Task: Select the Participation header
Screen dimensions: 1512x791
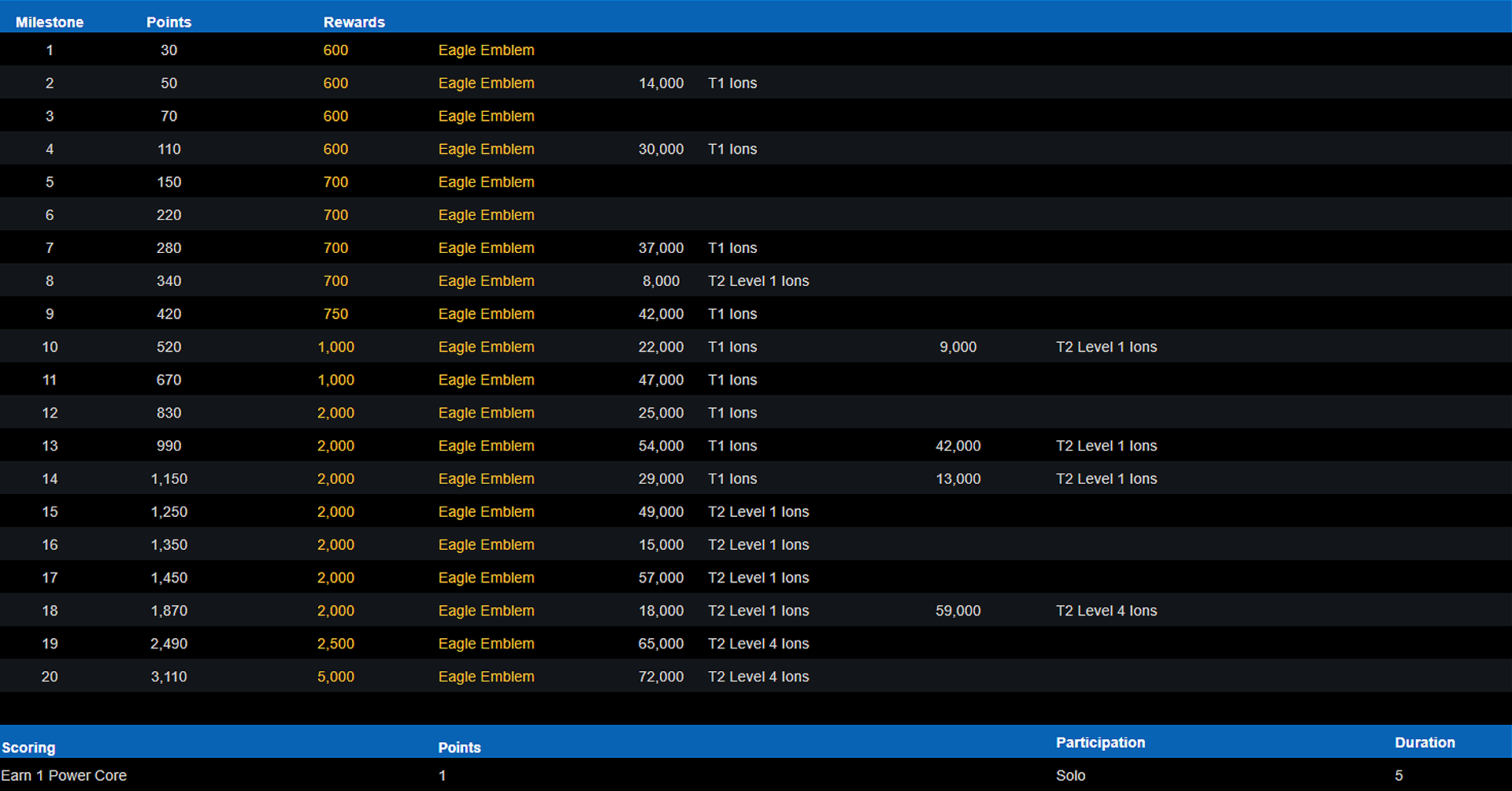Action: pyautogui.click(x=1100, y=742)
